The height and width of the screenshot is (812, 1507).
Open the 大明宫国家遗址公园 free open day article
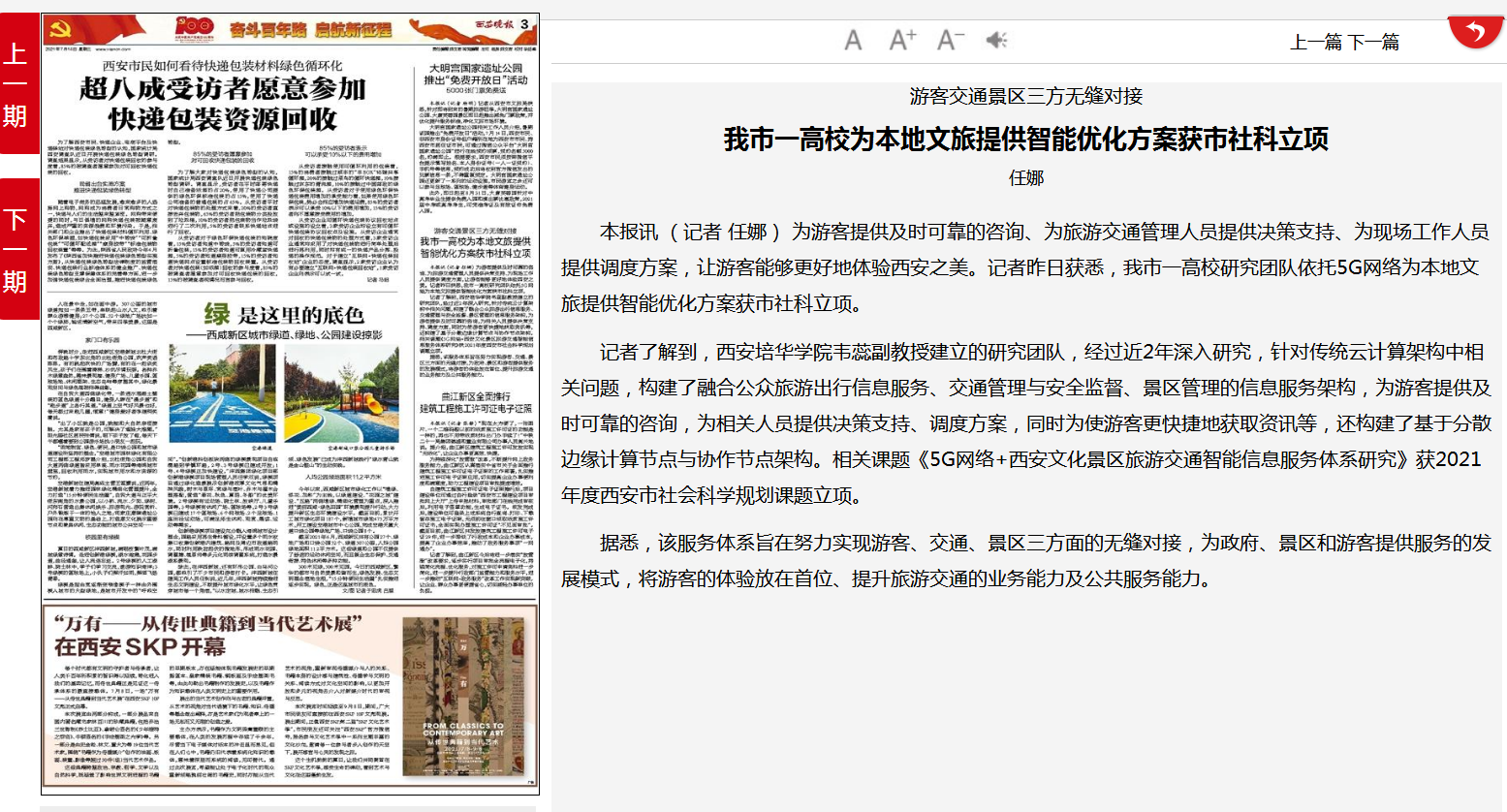click(476, 75)
